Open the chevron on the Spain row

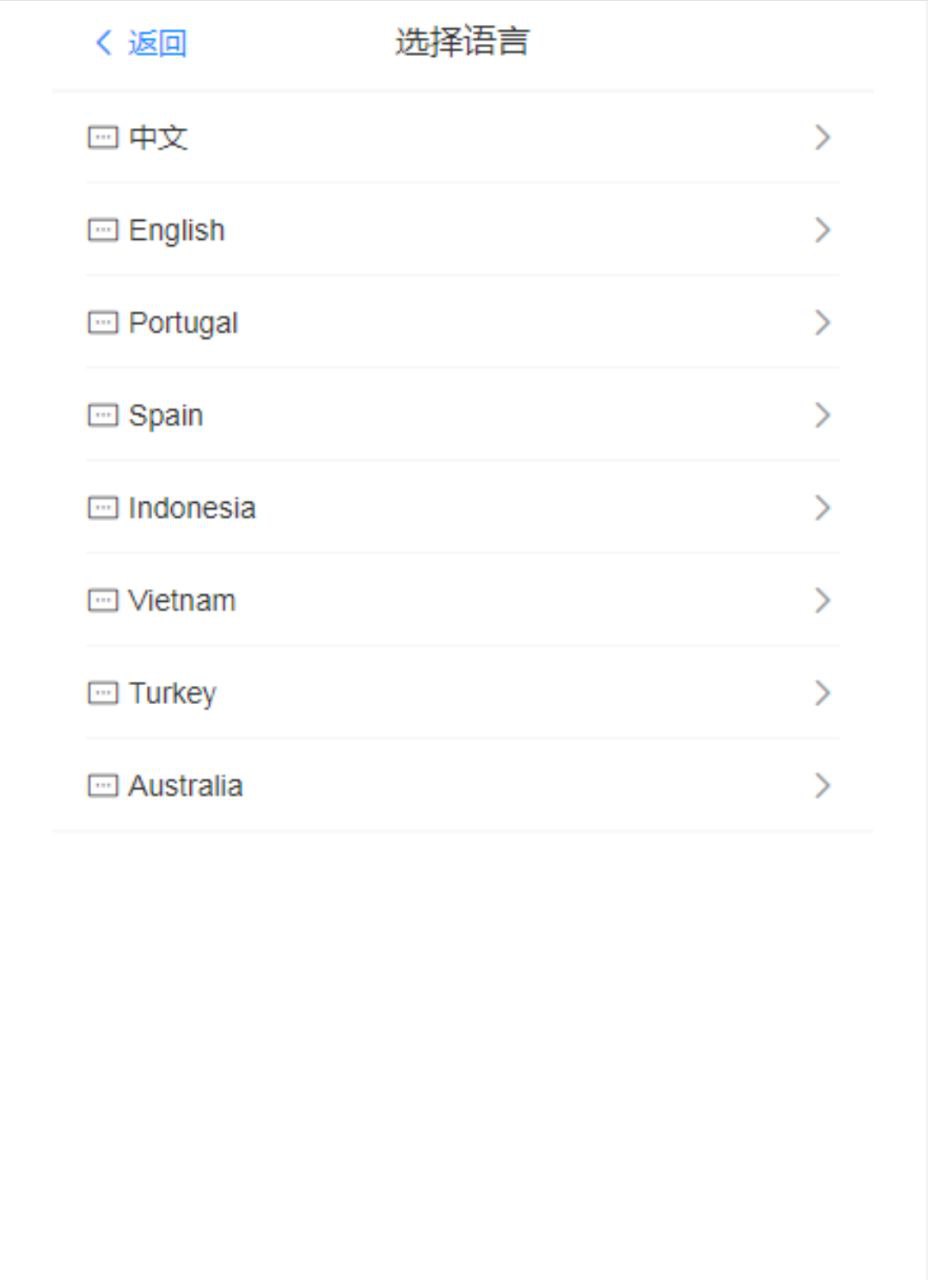tap(822, 416)
